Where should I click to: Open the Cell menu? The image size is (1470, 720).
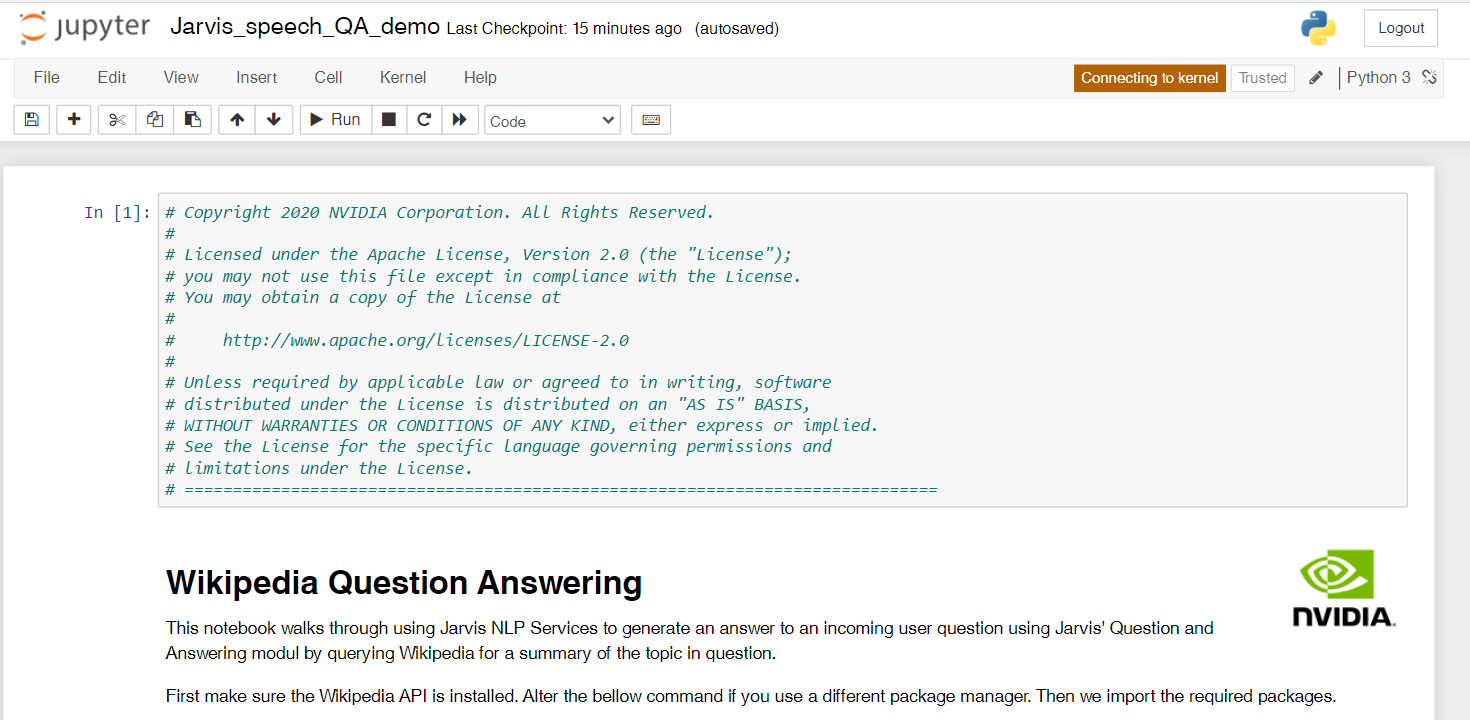click(328, 77)
